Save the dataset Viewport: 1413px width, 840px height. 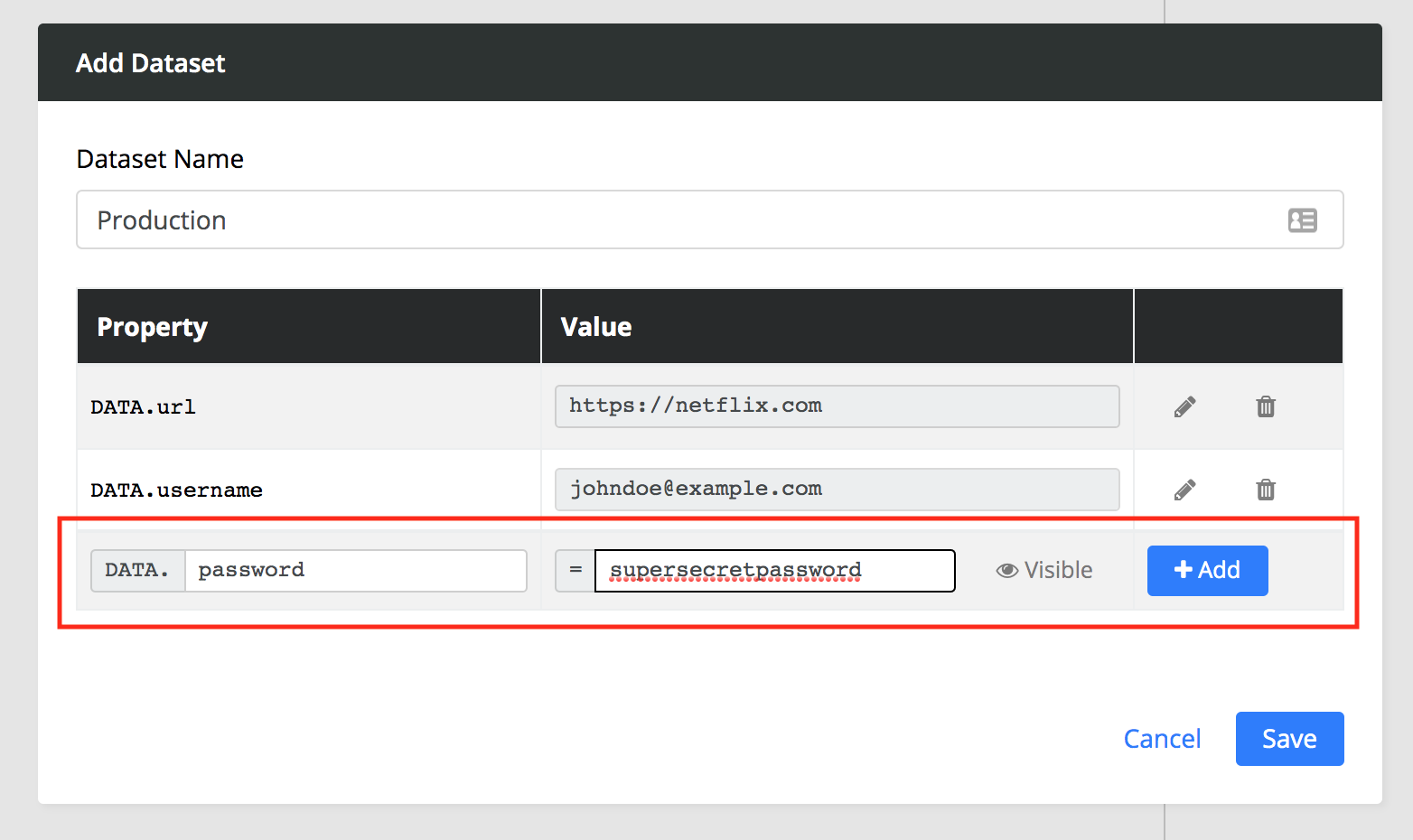point(1289,739)
